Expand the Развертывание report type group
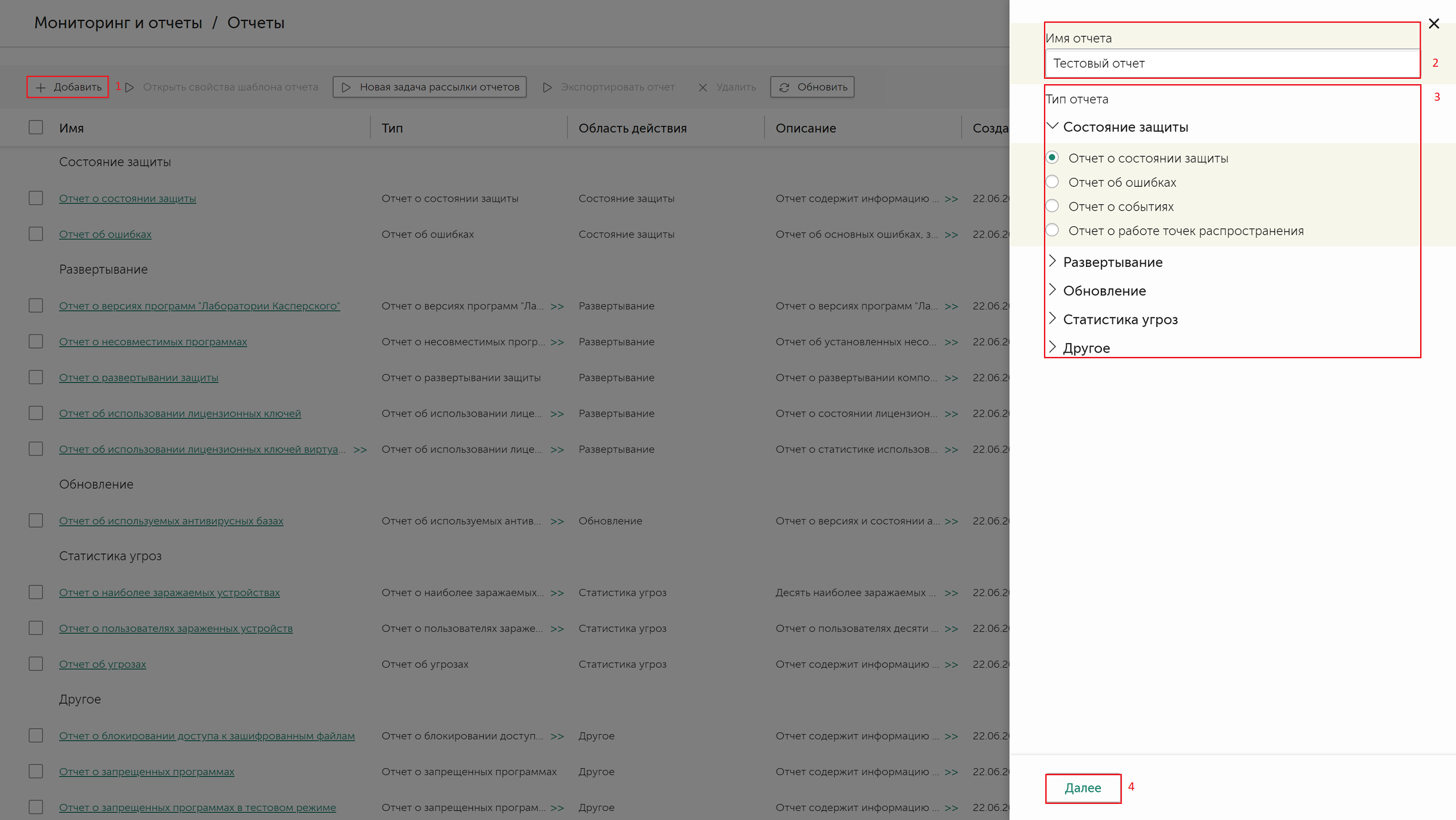 tap(1053, 261)
